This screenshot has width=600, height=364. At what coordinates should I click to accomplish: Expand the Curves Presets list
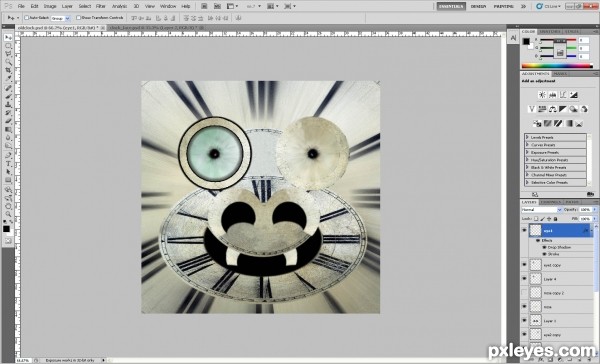click(x=527, y=145)
